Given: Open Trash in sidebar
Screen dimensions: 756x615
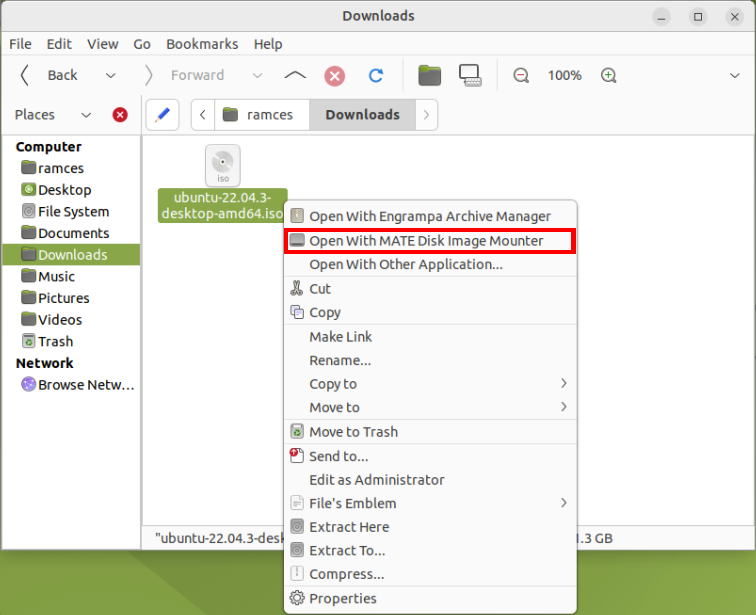Looking at the screenshot, I should (x=71, y=342).
